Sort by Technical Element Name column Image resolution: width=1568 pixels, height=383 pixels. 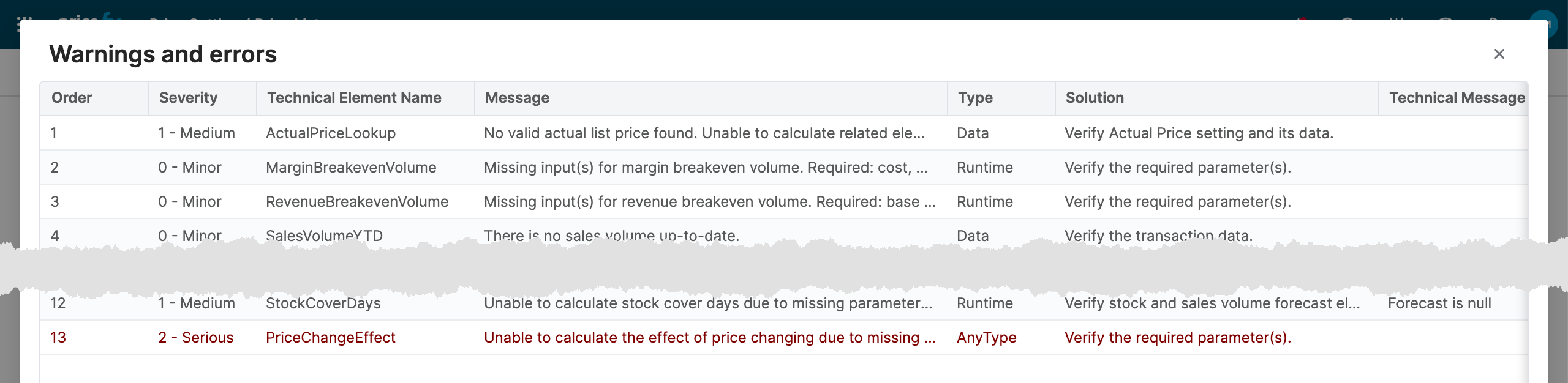pyautogui.click(x=354, y=98)
